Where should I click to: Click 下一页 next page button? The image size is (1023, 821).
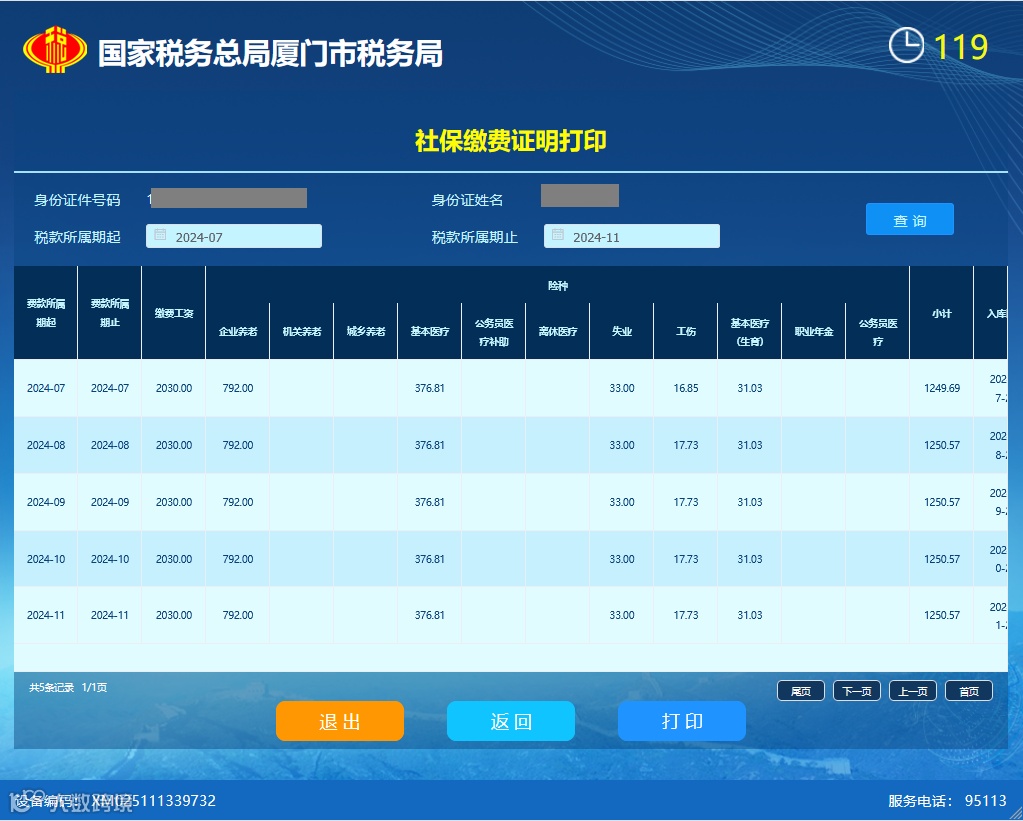(x=855, y=690)
